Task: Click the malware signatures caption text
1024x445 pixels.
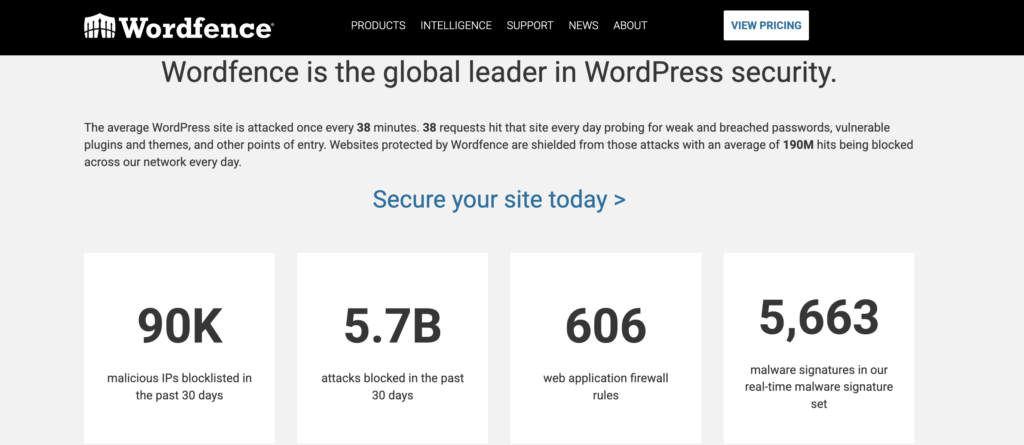Action: tap(819, 387)
